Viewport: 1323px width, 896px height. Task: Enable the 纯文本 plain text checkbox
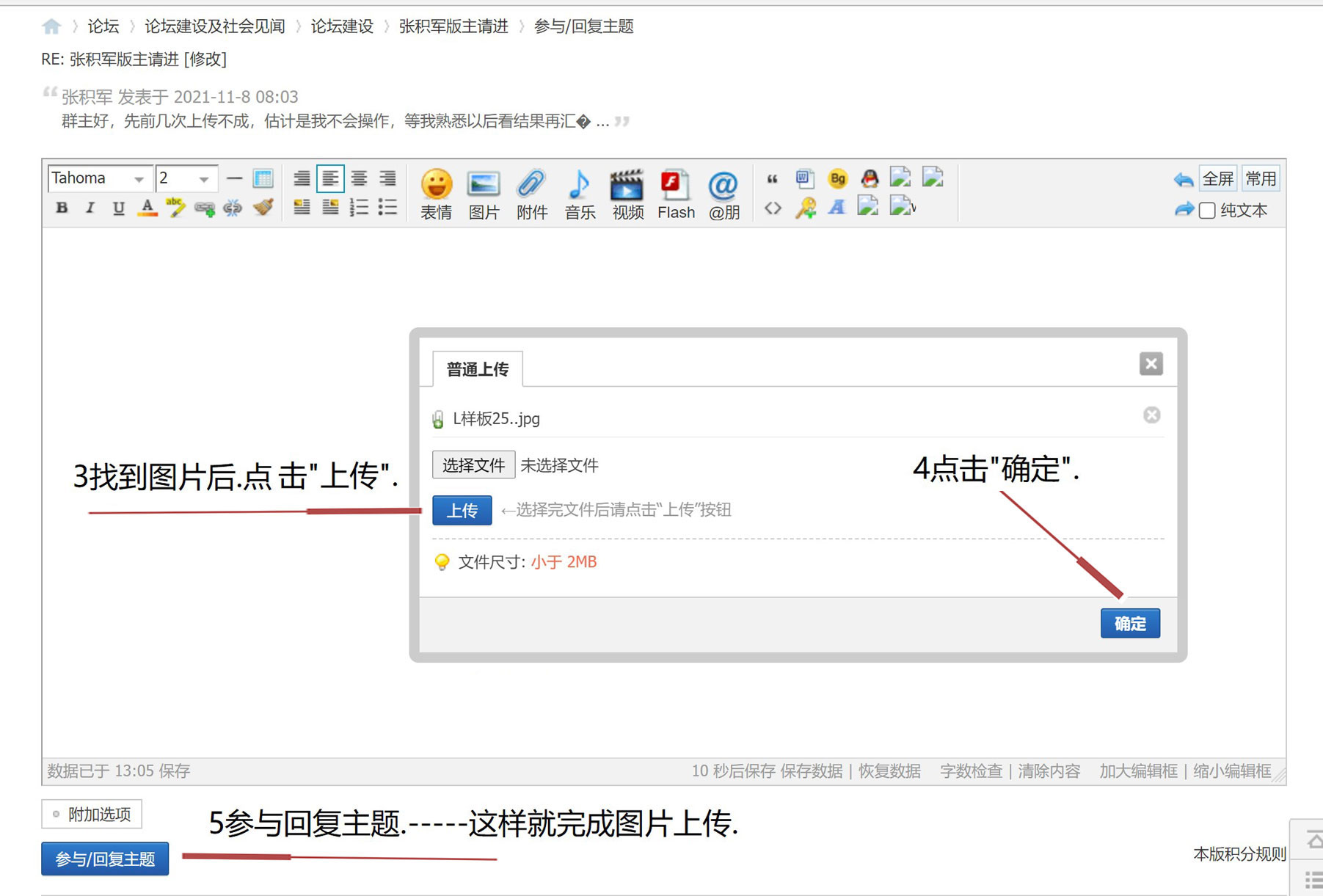[x=1207, y=210]
